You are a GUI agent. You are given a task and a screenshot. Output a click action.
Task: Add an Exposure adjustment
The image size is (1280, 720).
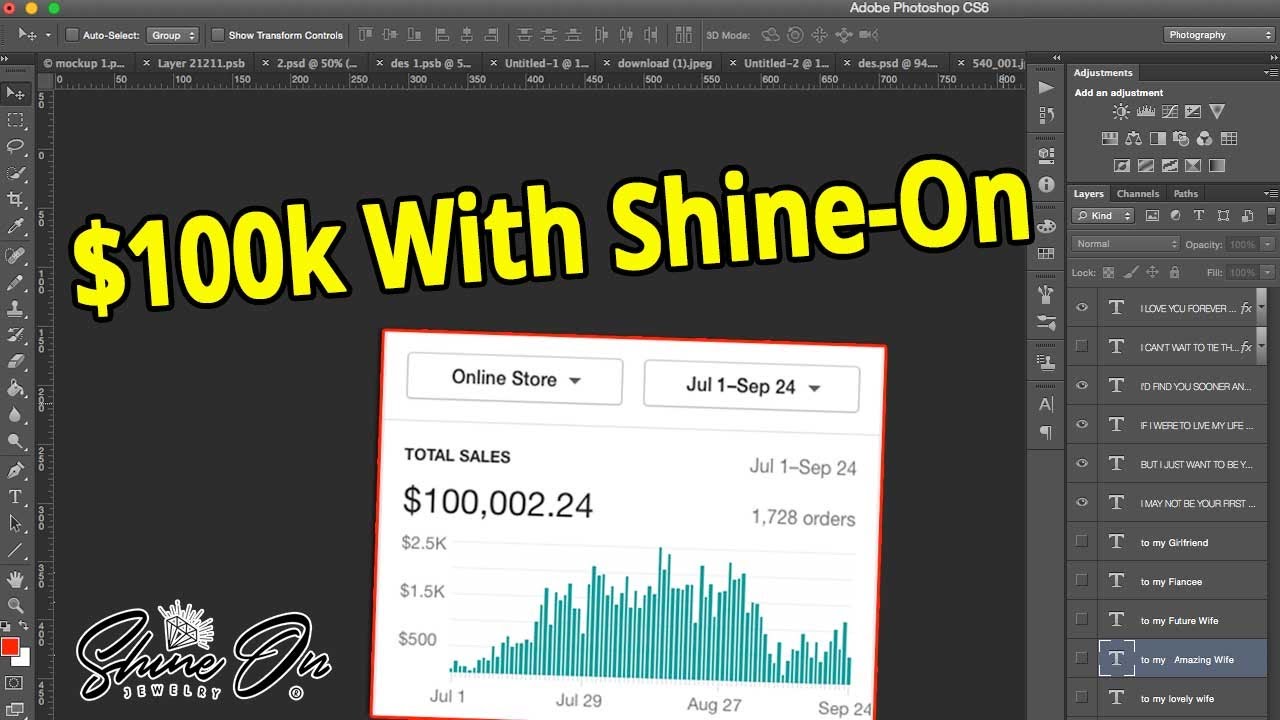(1192, 112)
